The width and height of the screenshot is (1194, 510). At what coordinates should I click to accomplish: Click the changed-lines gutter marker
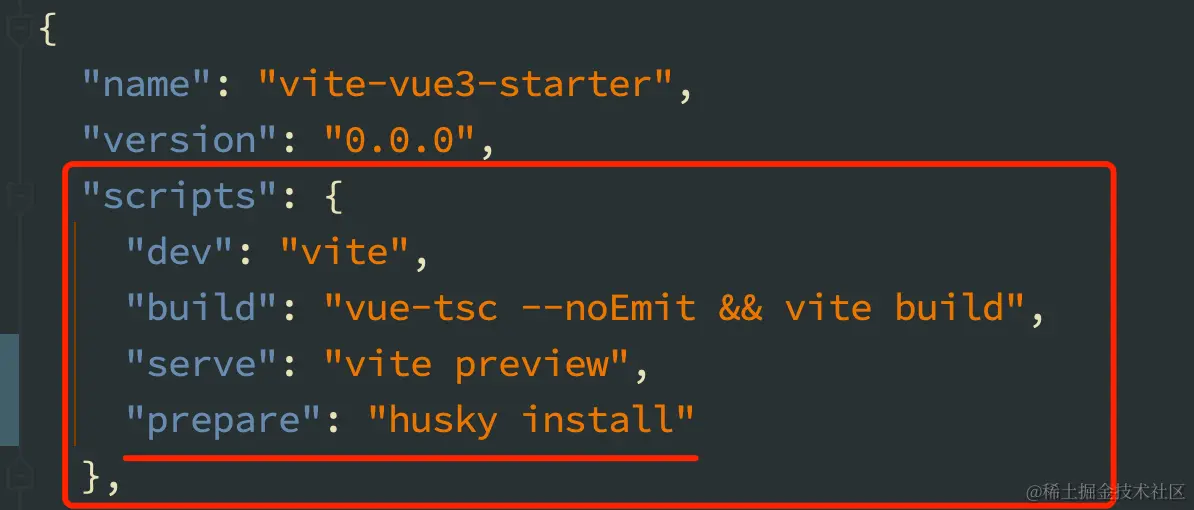coord(9,389)
